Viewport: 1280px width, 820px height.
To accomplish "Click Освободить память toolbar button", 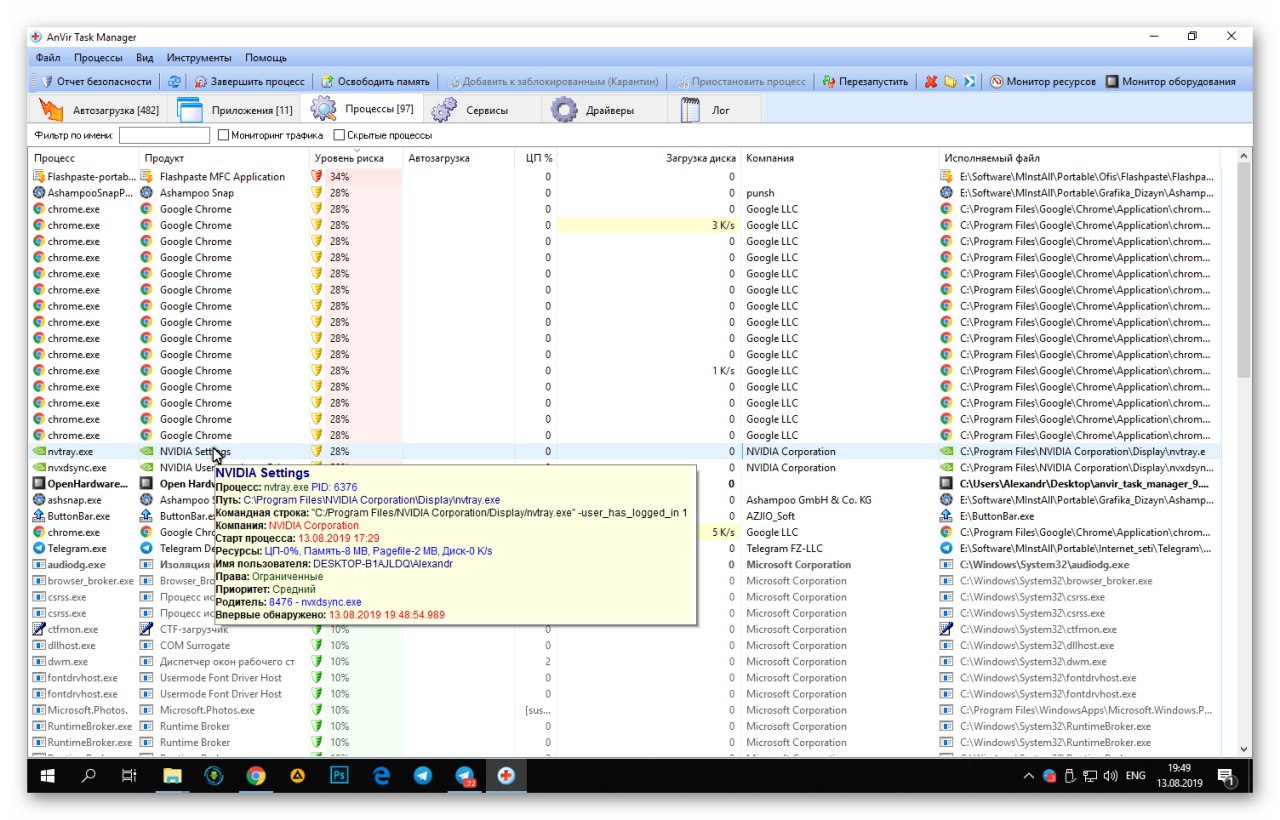I will pos(375,82).
